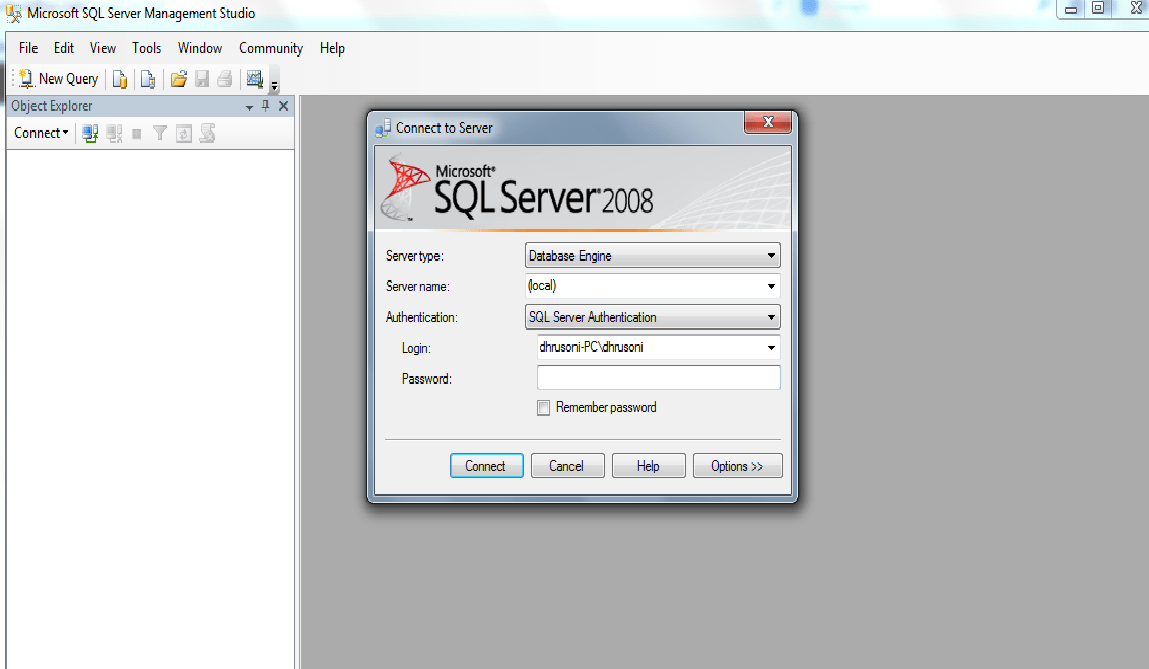Viewport: 1149px width, 669px height.
Task: Click the Connect Object Explorer icon
Action: tap(90, 132)
